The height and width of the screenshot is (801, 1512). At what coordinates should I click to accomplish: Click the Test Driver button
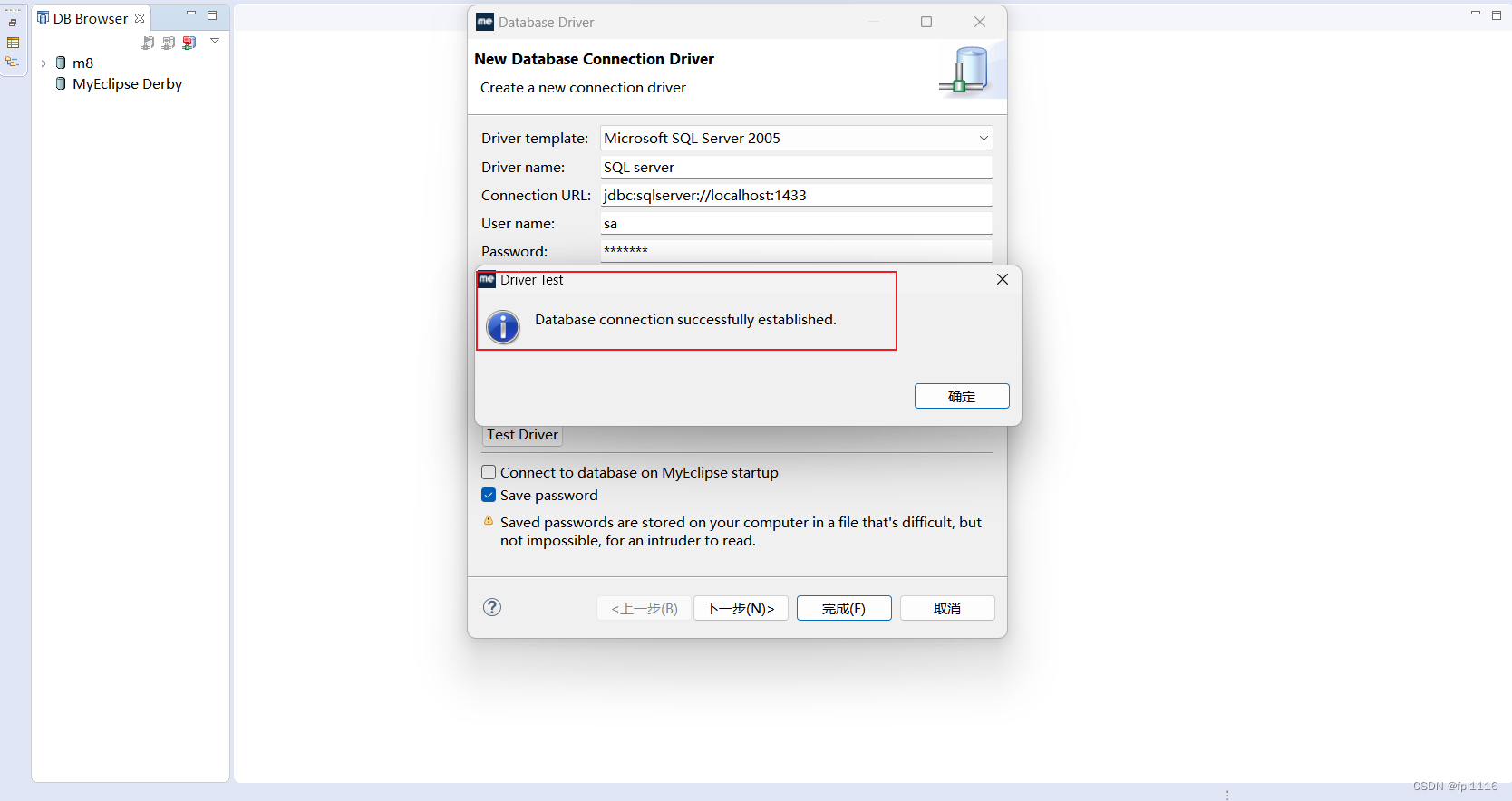click(x=522, y=435)
